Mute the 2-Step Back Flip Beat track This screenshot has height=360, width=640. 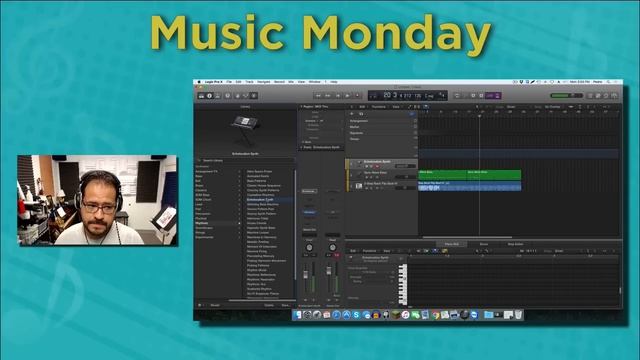(x=367, y=188)
